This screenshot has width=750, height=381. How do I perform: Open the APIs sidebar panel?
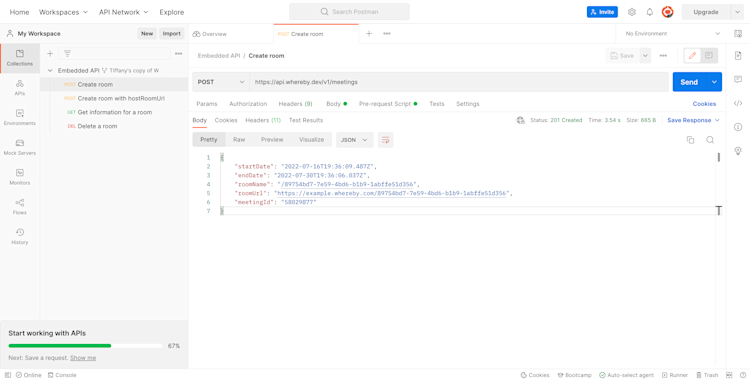point(20,87)
